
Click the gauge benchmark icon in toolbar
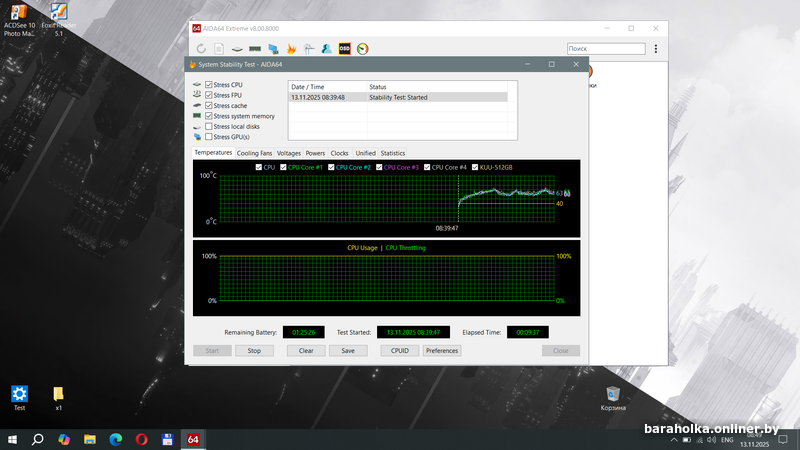pos(362,48)
